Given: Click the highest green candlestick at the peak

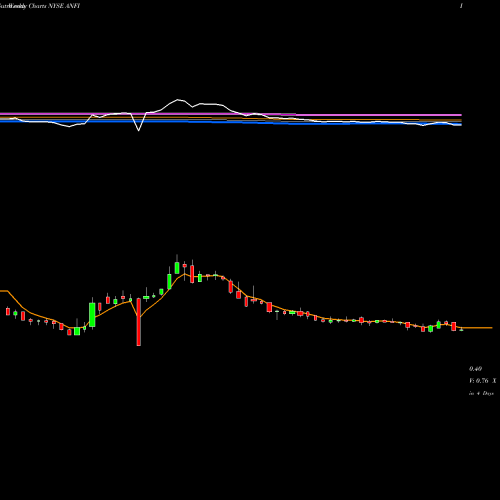Looking at the screenshot, I should [x=177, y=267].
